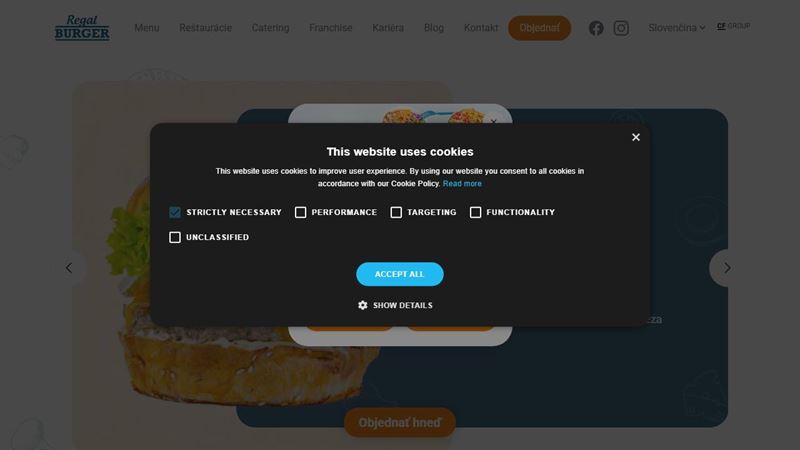The height and width of the screenshot is (450, 800).
Task: Open the Facebook page icon
Action: click(x=596, y=28)
